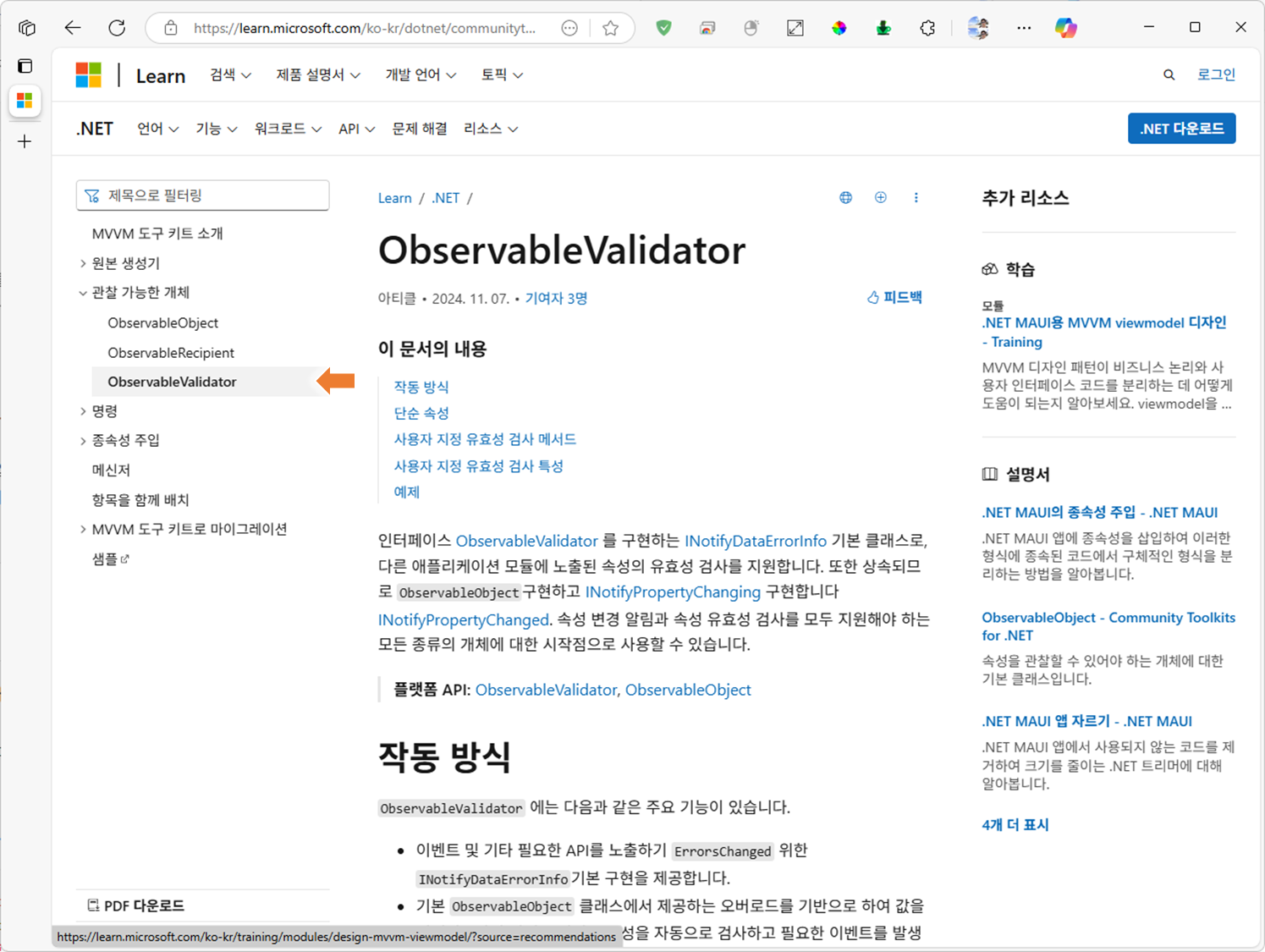Click the browser address bar URL
The image size is (1265, 952).
[364, 28]
